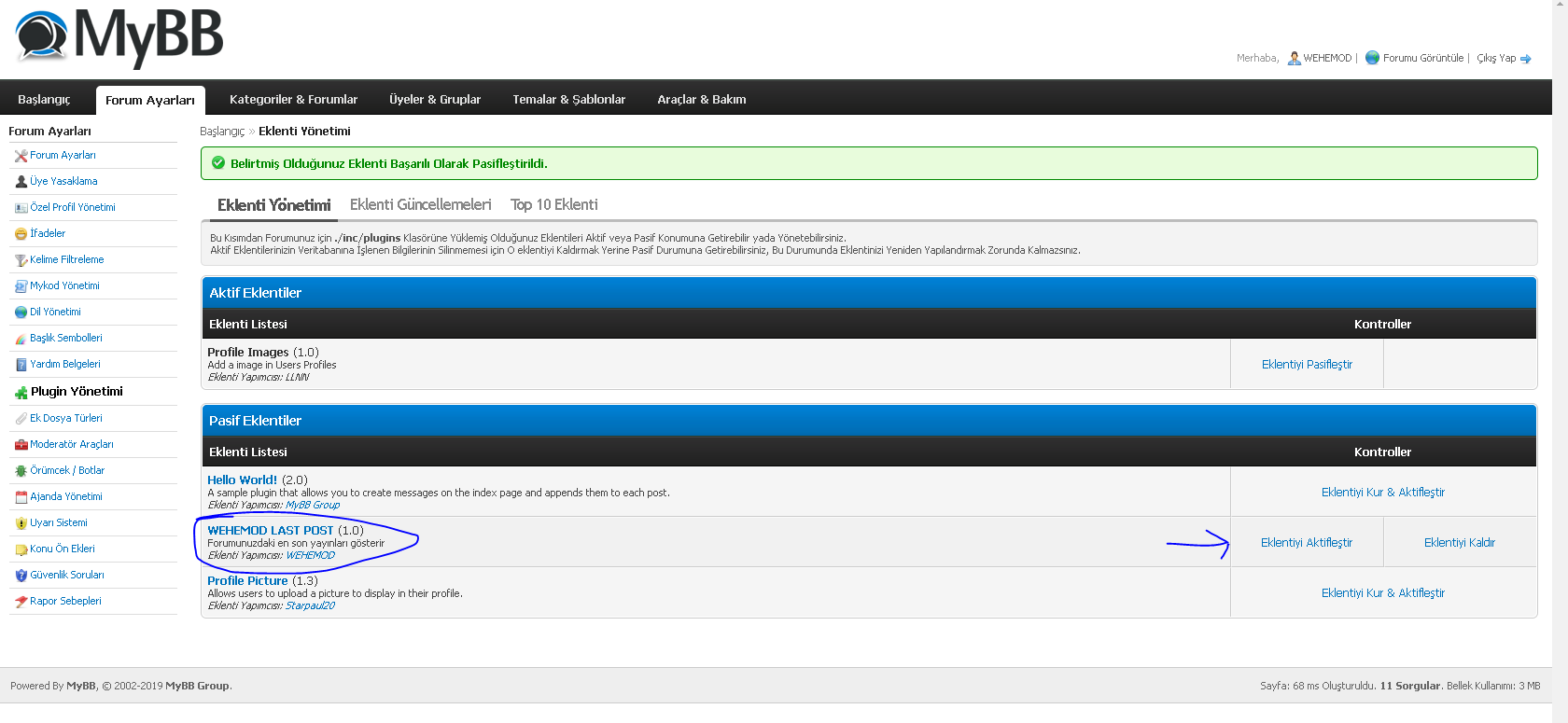Switch to the Eklenti Güncellemeleri tab
The image size is (1568, 723).
pos(421,204)
